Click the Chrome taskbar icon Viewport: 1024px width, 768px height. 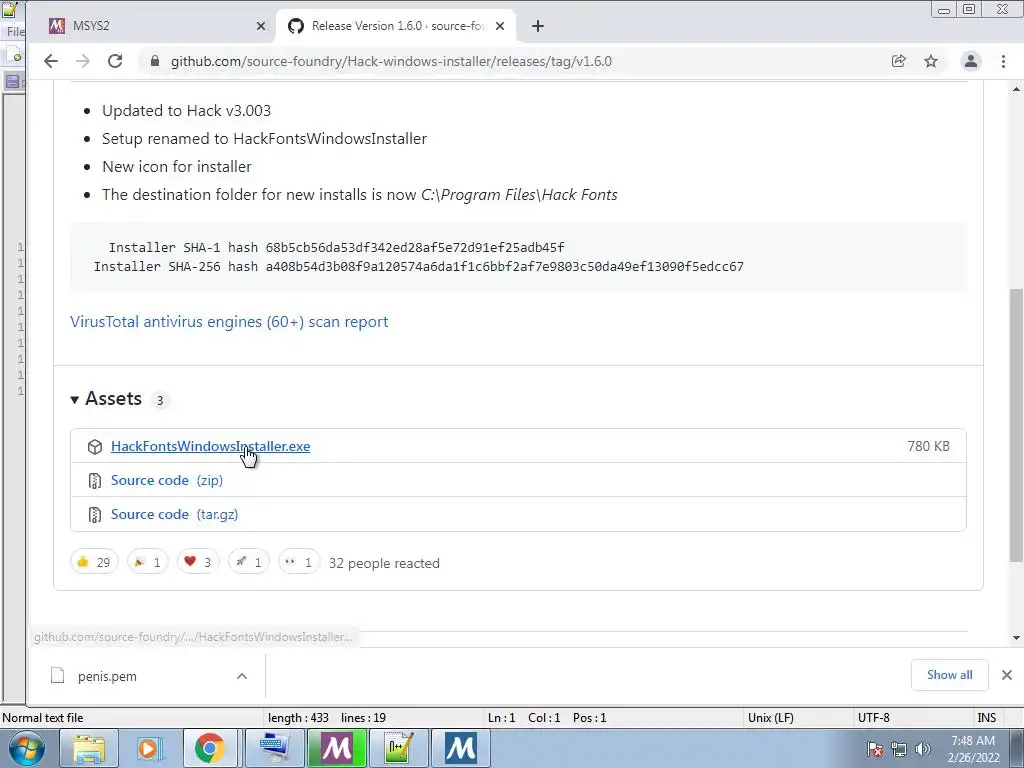pos(209,748)
